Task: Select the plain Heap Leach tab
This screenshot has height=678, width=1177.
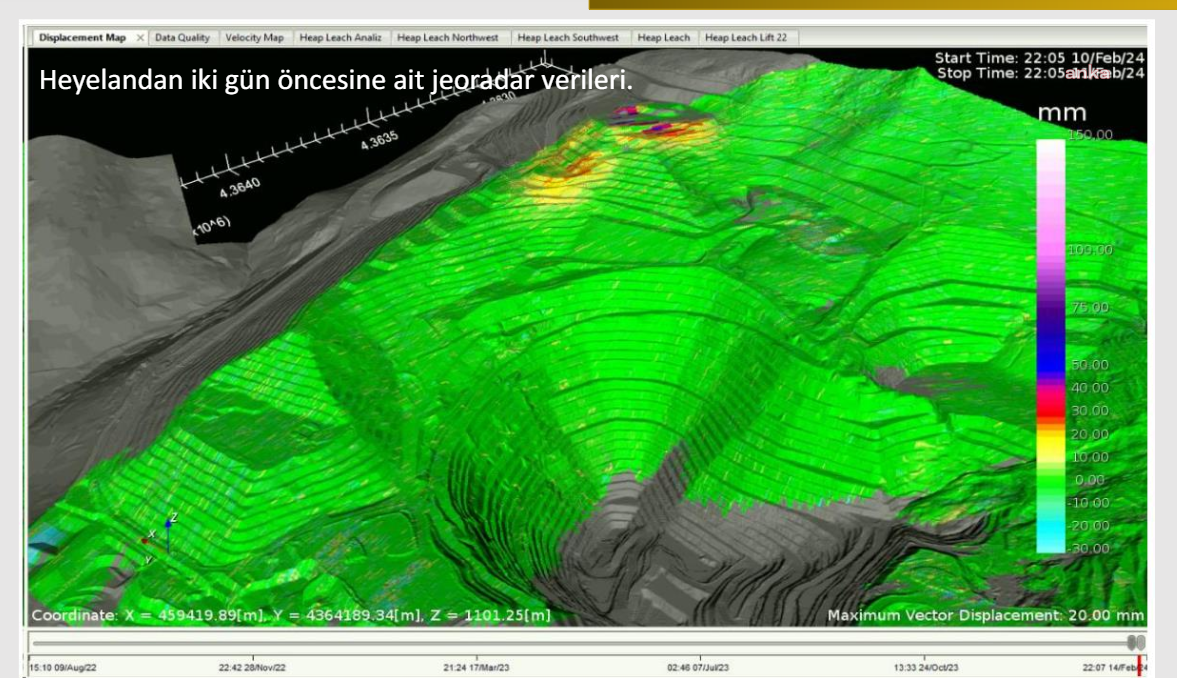Action: tap(663, 38)
